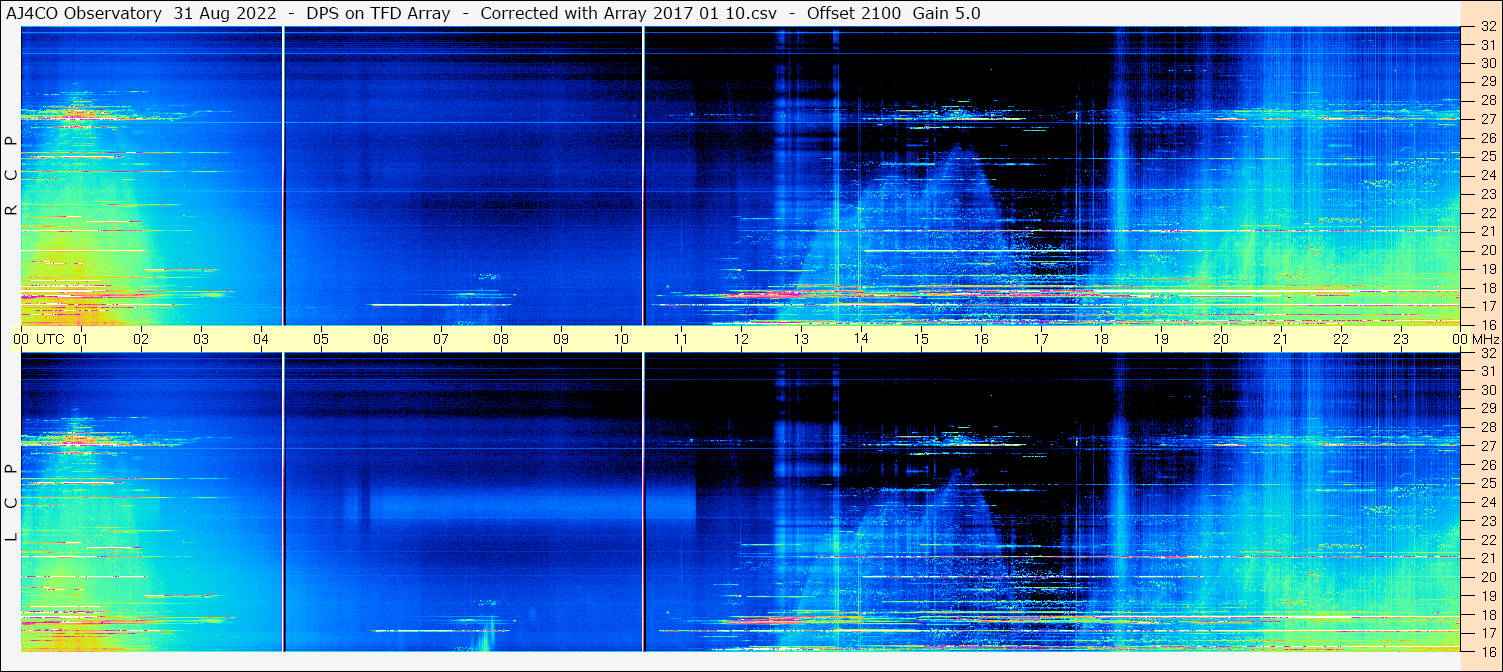Click the 22 hour label on UTC axis
Image resolution: width=1503 pixels, height=672 pixels.
[1341, 339]
